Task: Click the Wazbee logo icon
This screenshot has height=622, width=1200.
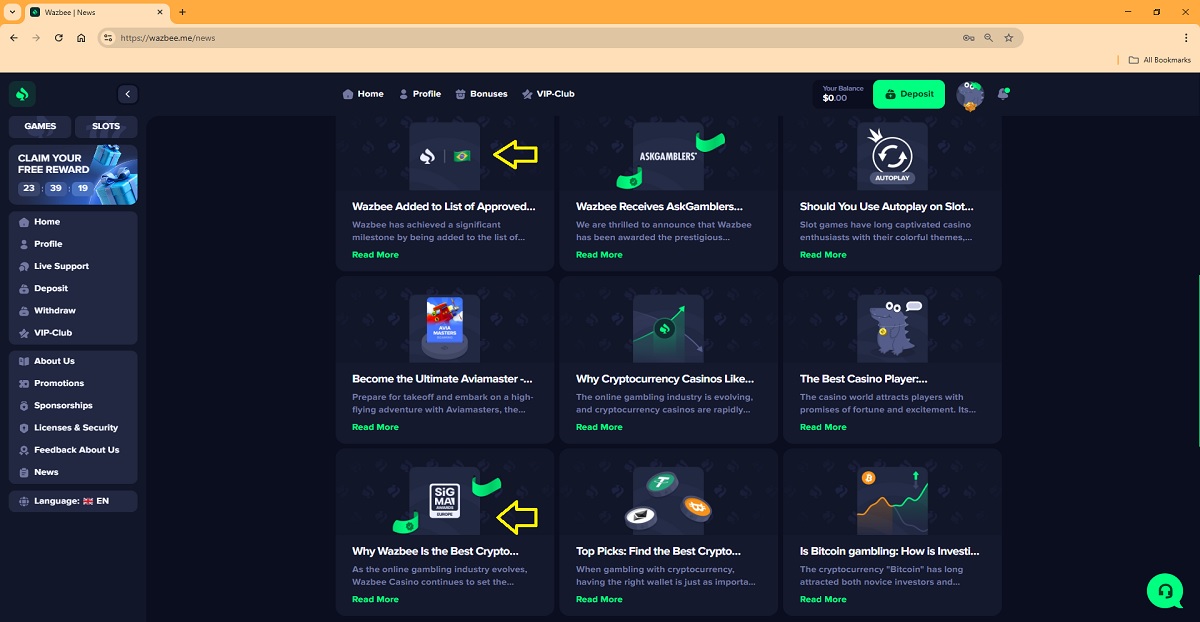Action: coord(23,94)
